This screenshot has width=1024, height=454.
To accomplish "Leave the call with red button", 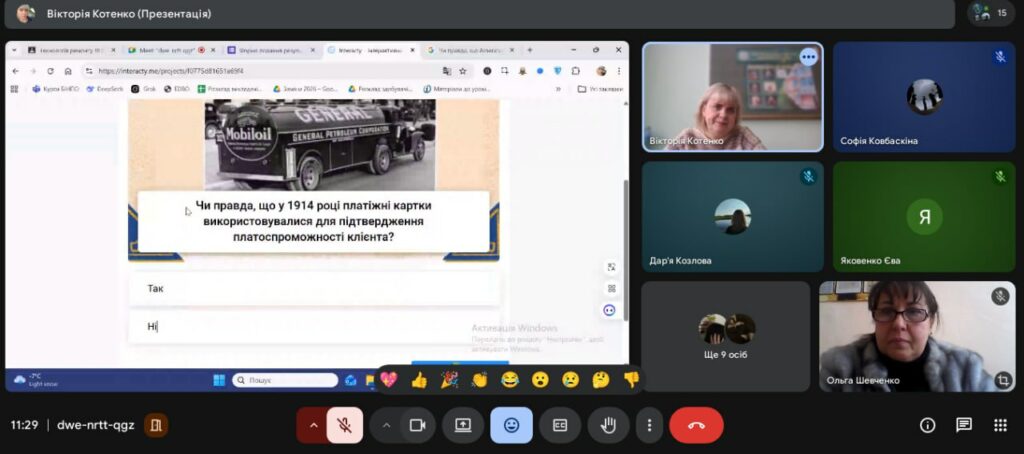I will pyautogui.click(x=696, y=425).
